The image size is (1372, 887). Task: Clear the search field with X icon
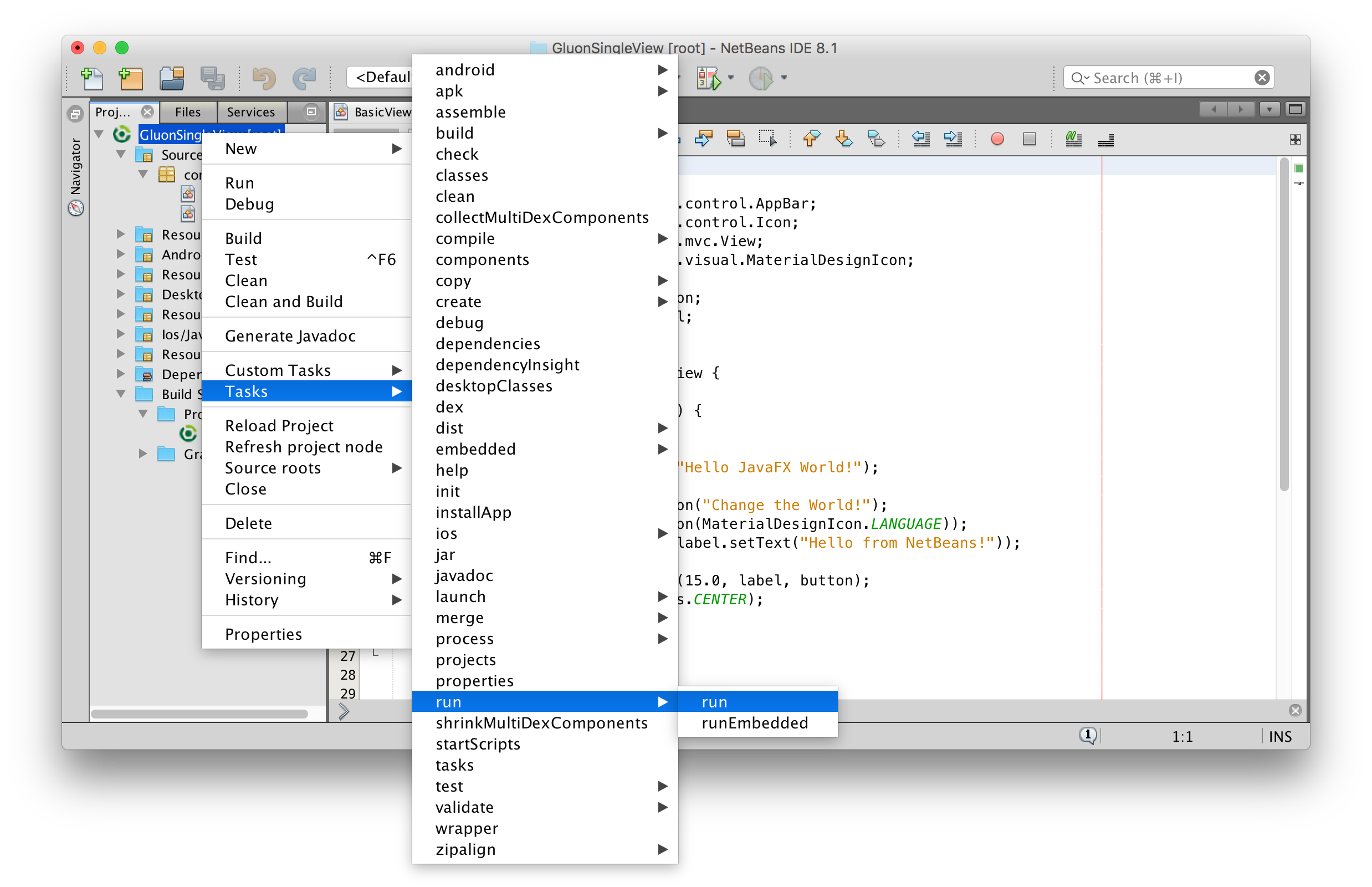coord(1262,78)
